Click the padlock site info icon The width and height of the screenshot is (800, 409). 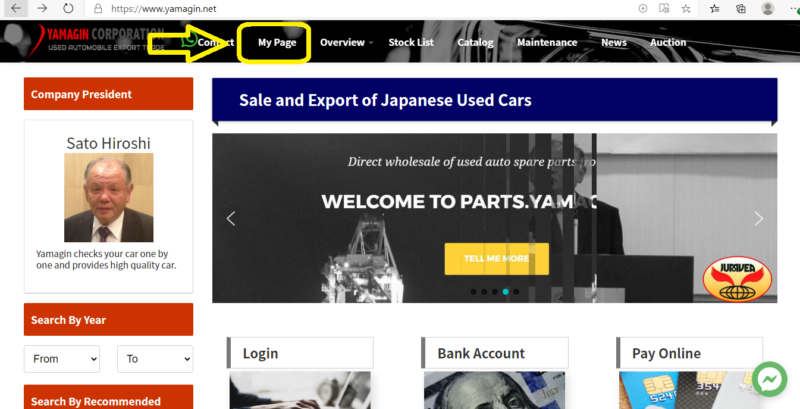pos(98,9)
